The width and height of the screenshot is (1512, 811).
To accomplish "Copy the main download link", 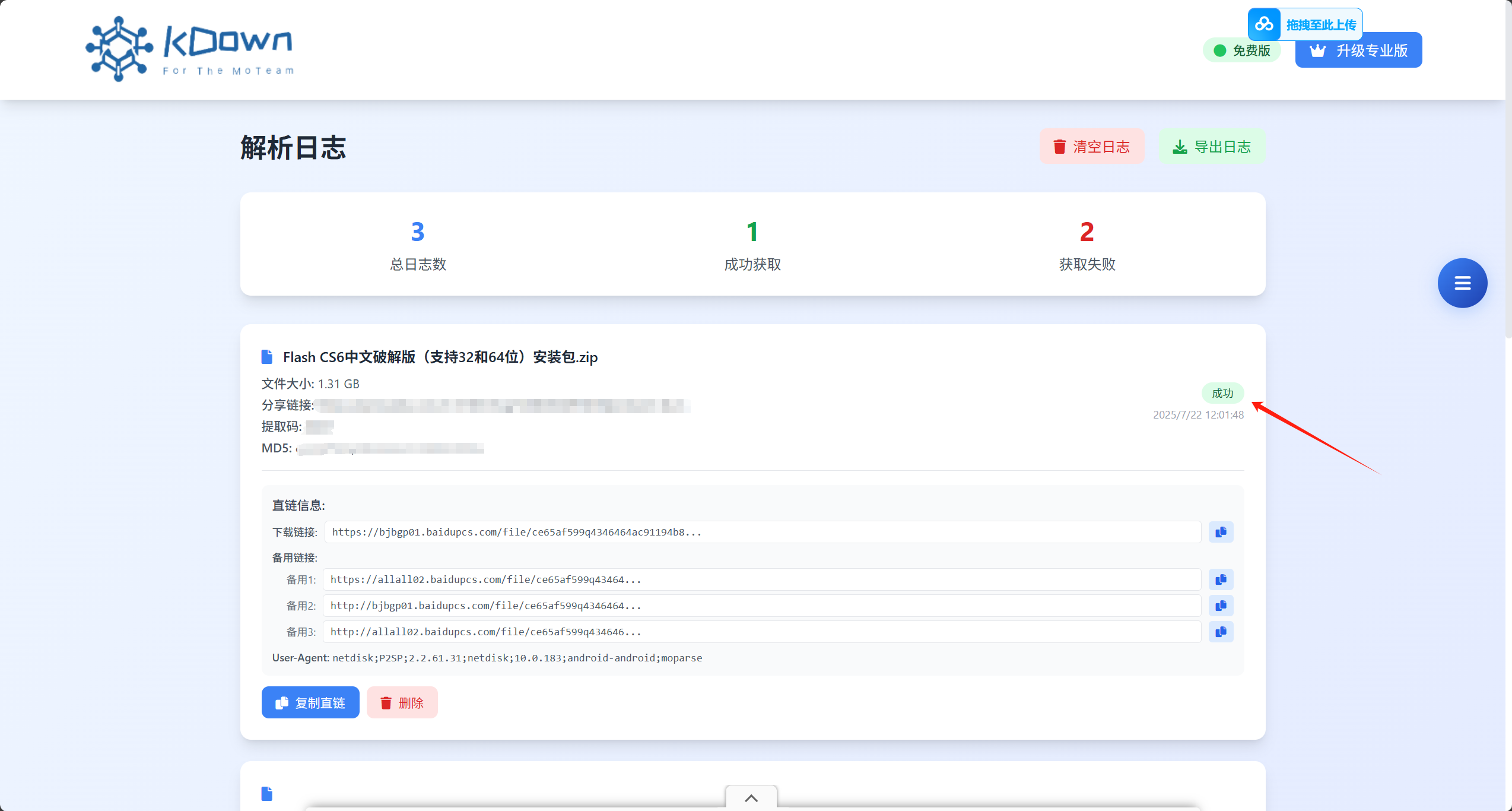I will (x=1221, y=532).
